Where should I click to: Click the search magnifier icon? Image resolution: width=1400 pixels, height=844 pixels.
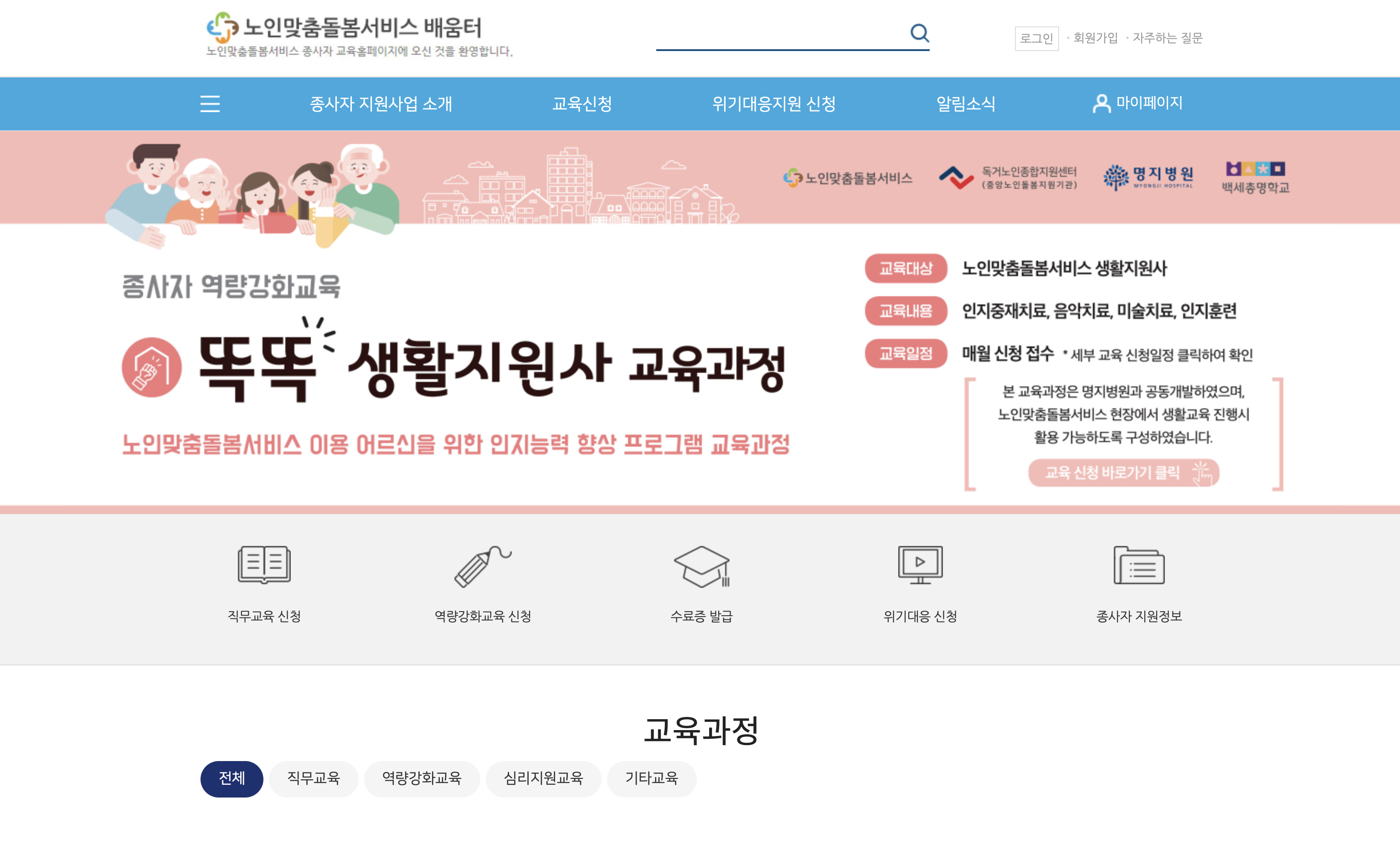[x=919, y=34]
